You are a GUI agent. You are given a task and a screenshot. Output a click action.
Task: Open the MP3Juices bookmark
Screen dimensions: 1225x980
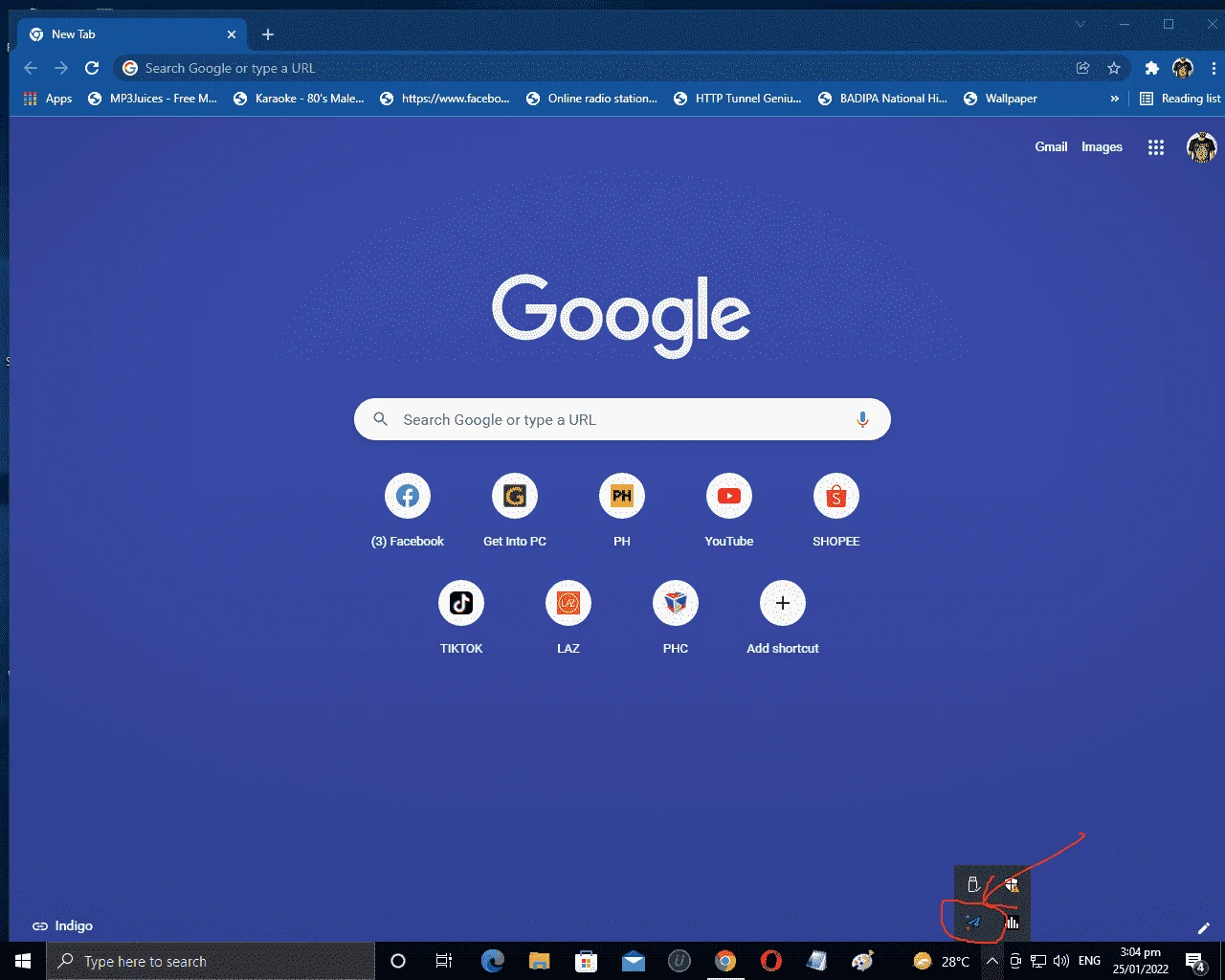[x=152, y=99]
